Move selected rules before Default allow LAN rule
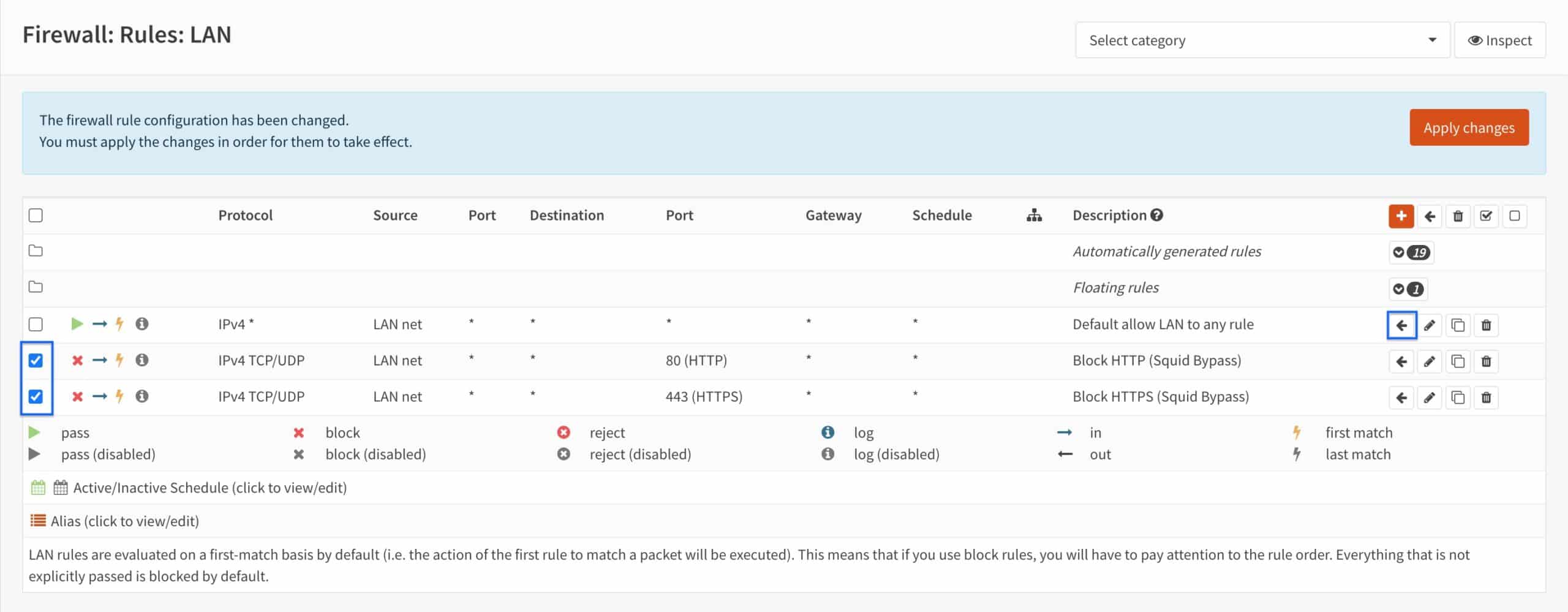1568x612 pixels. (x=1401, y=325)
